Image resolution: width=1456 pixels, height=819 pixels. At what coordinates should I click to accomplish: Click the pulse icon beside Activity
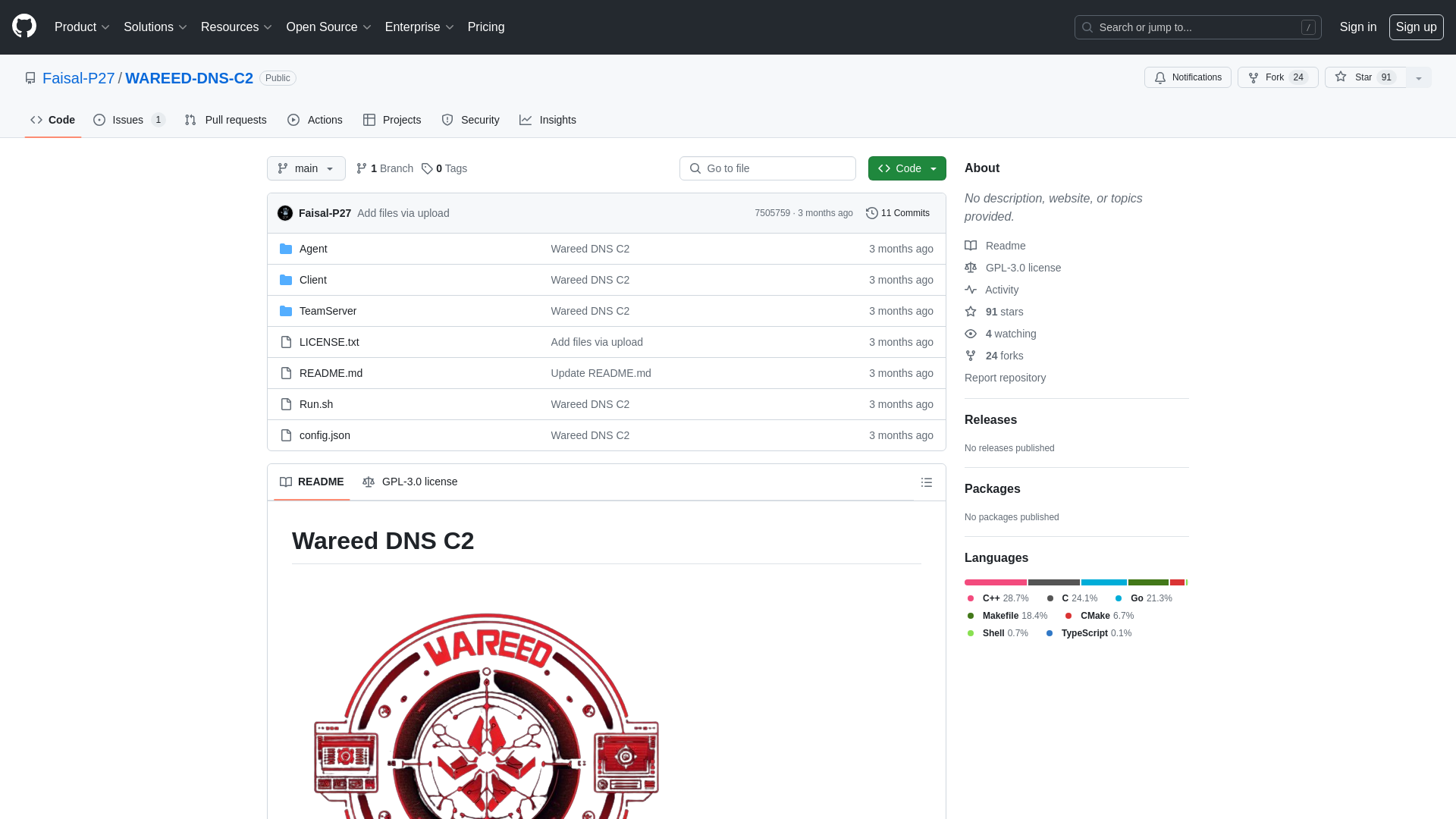[971, 290]
